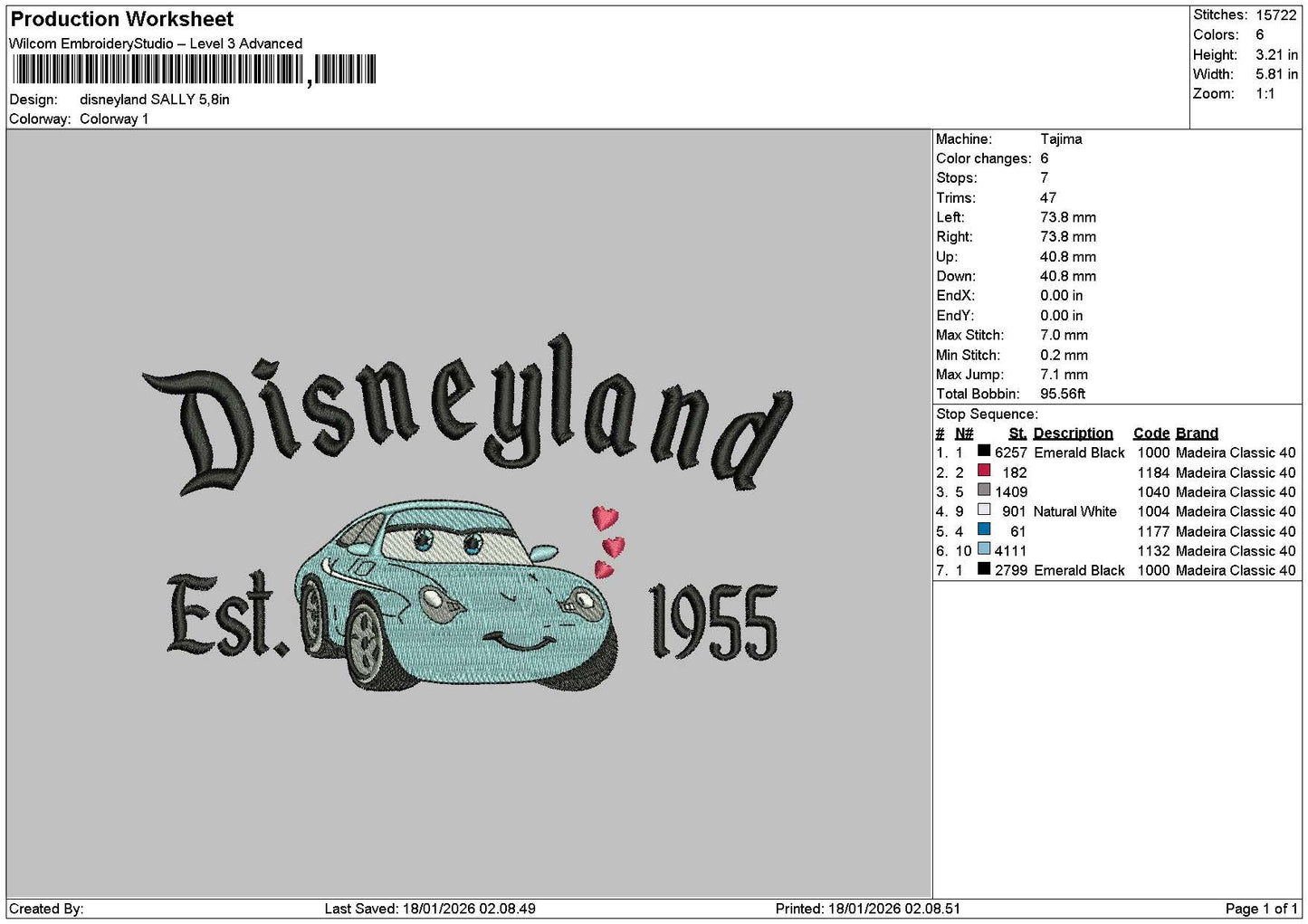Click the Max Stitch value 7.0 mm
Viewport: 1308px width, 924px height.
[x=1065, y=335]
